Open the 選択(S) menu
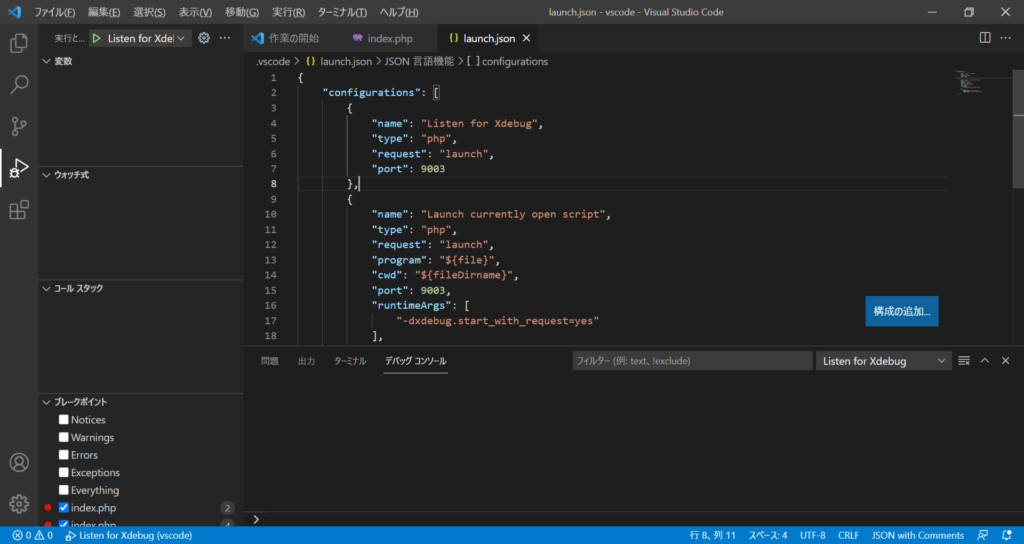1024x544 pixels. [x=150, y=12]
